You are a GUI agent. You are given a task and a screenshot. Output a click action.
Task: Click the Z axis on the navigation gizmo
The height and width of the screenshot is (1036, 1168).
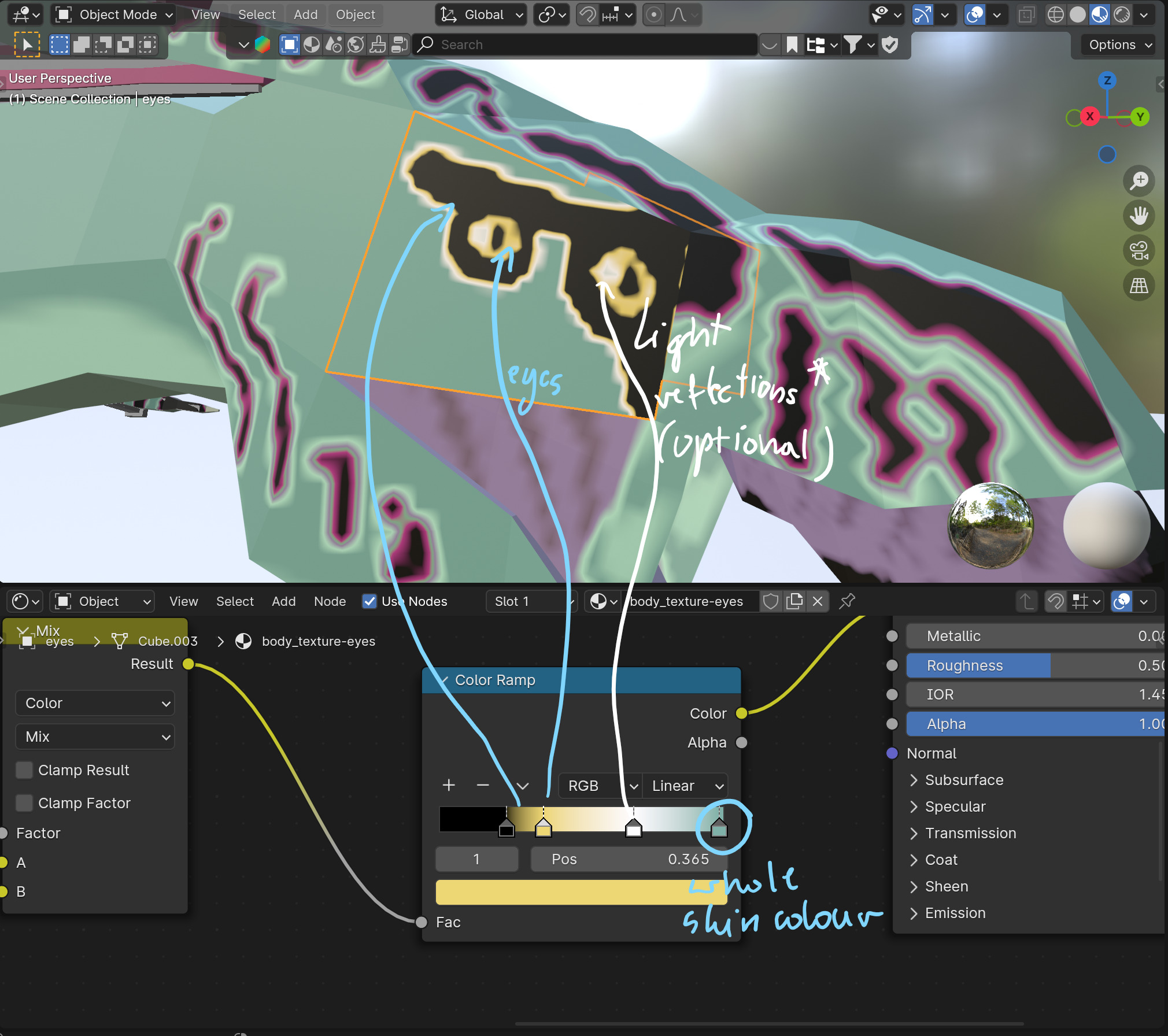(x=1107, y=80)
